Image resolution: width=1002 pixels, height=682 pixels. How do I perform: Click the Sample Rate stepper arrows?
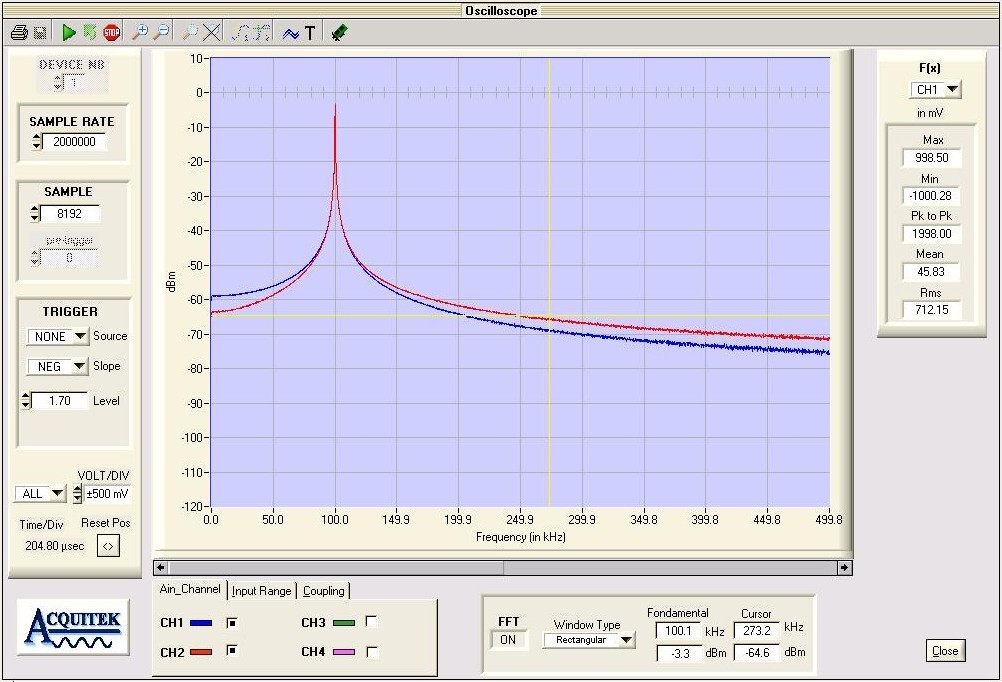click(x=36, y=142)
